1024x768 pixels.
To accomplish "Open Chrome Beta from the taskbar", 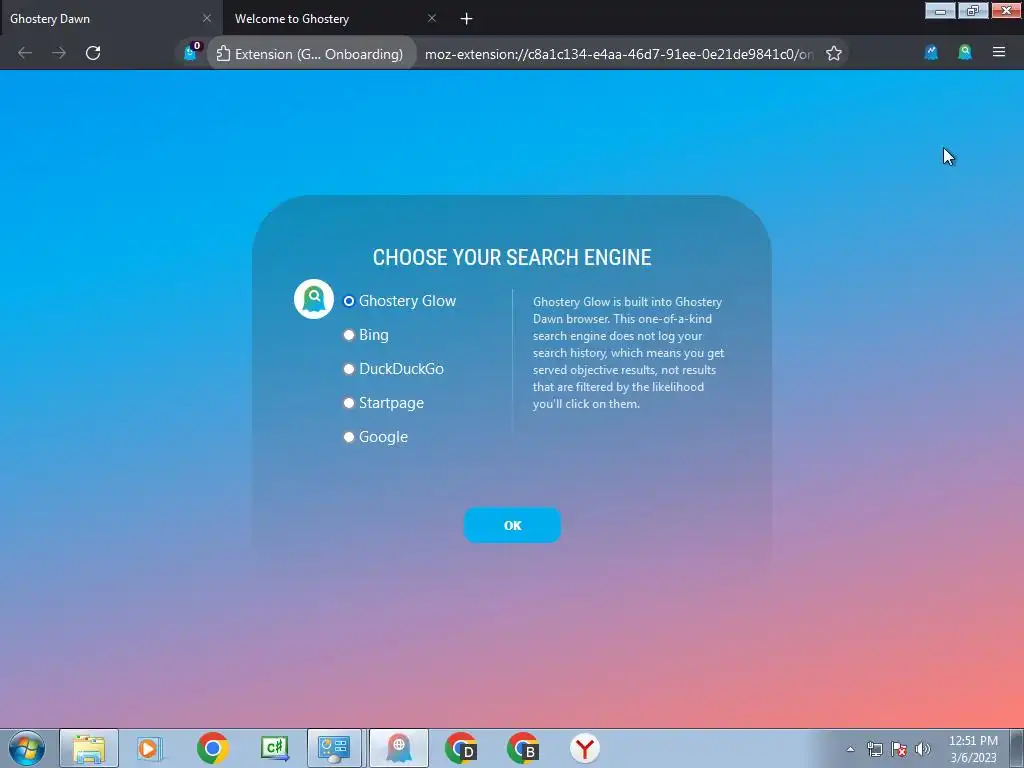I will click(x=523, y=748).
